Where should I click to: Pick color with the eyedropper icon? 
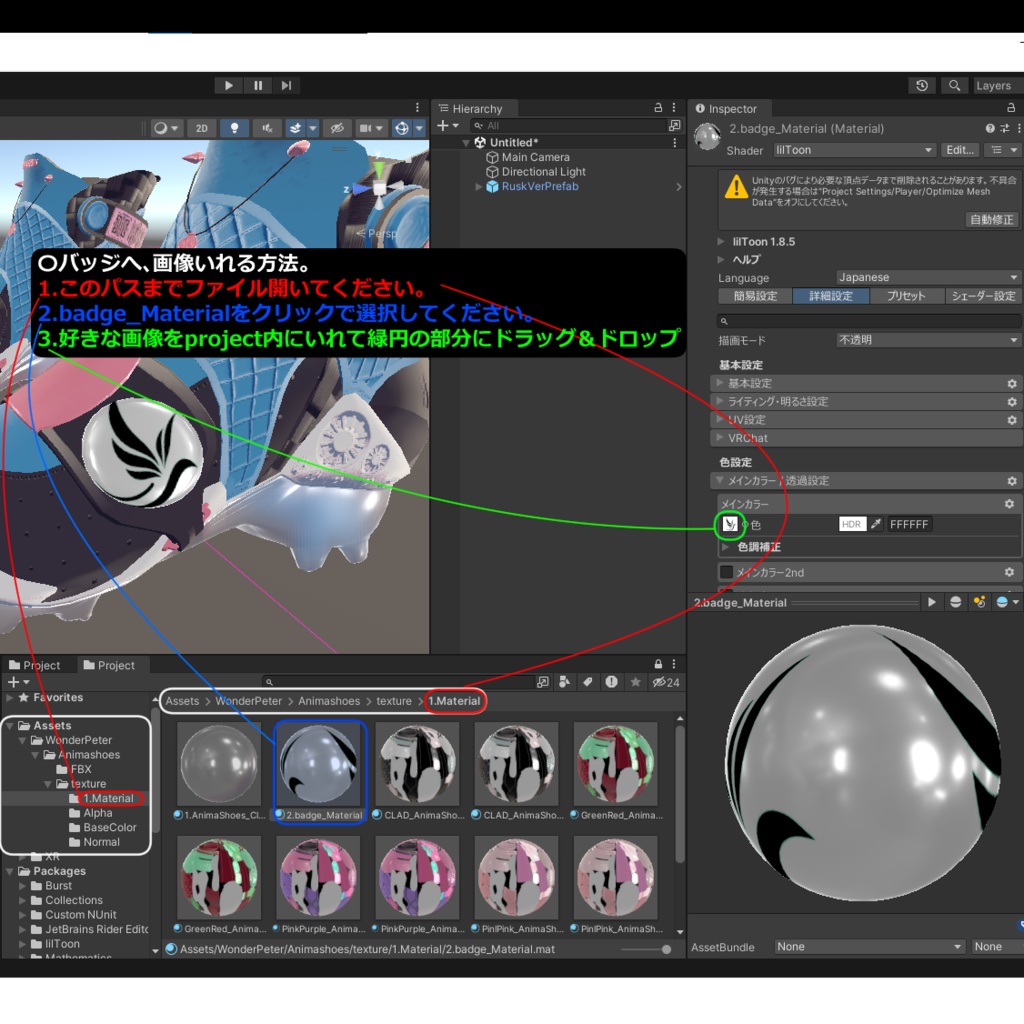pyautogui.click(x=876, y=524)
